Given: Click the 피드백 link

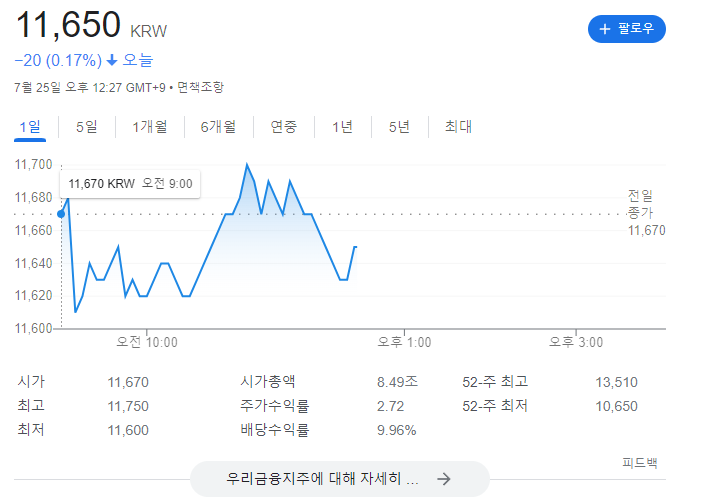Looking at the screenshot, I should 640,463.
